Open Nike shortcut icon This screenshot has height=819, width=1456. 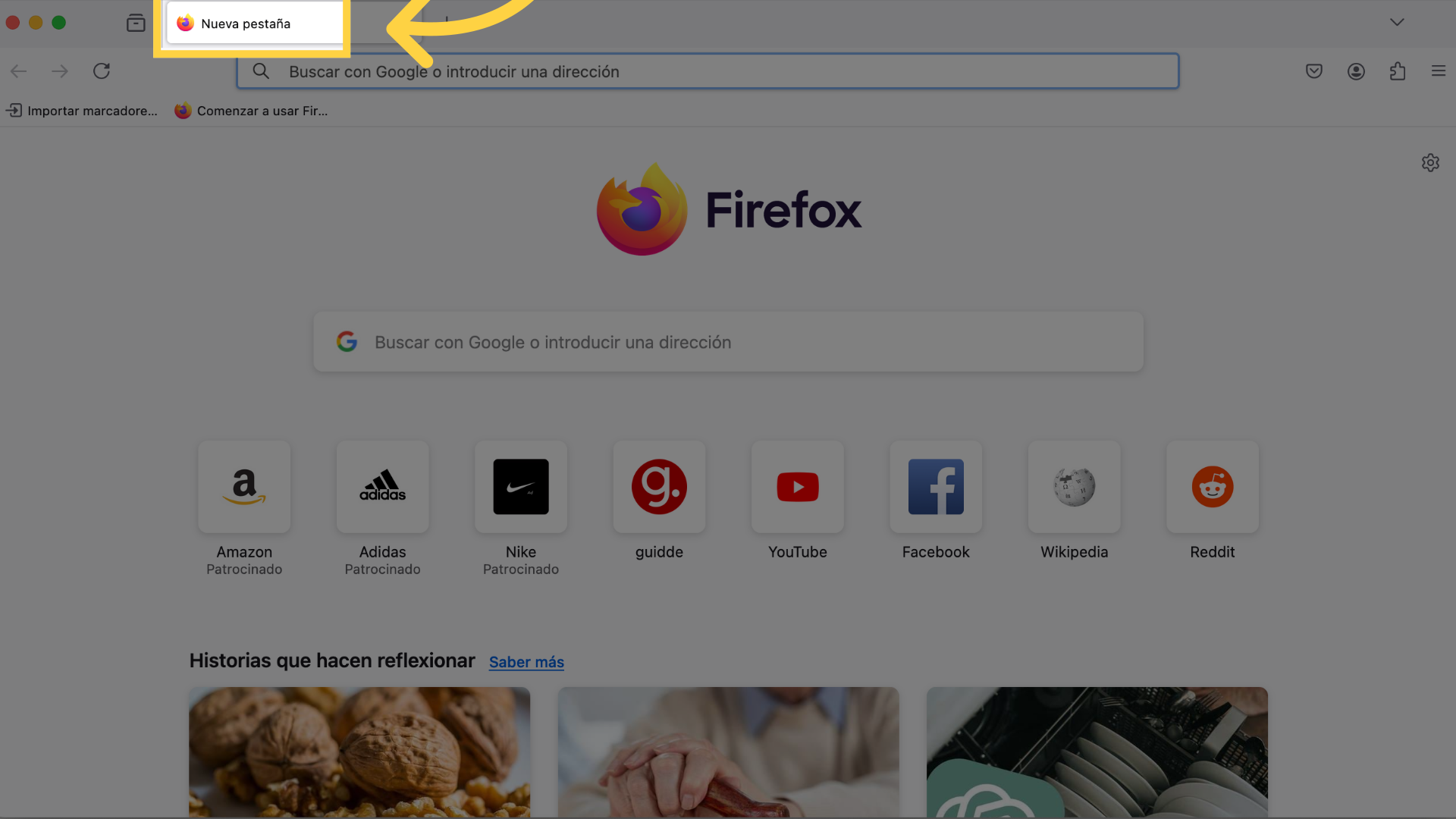click(x=521, y=487)
